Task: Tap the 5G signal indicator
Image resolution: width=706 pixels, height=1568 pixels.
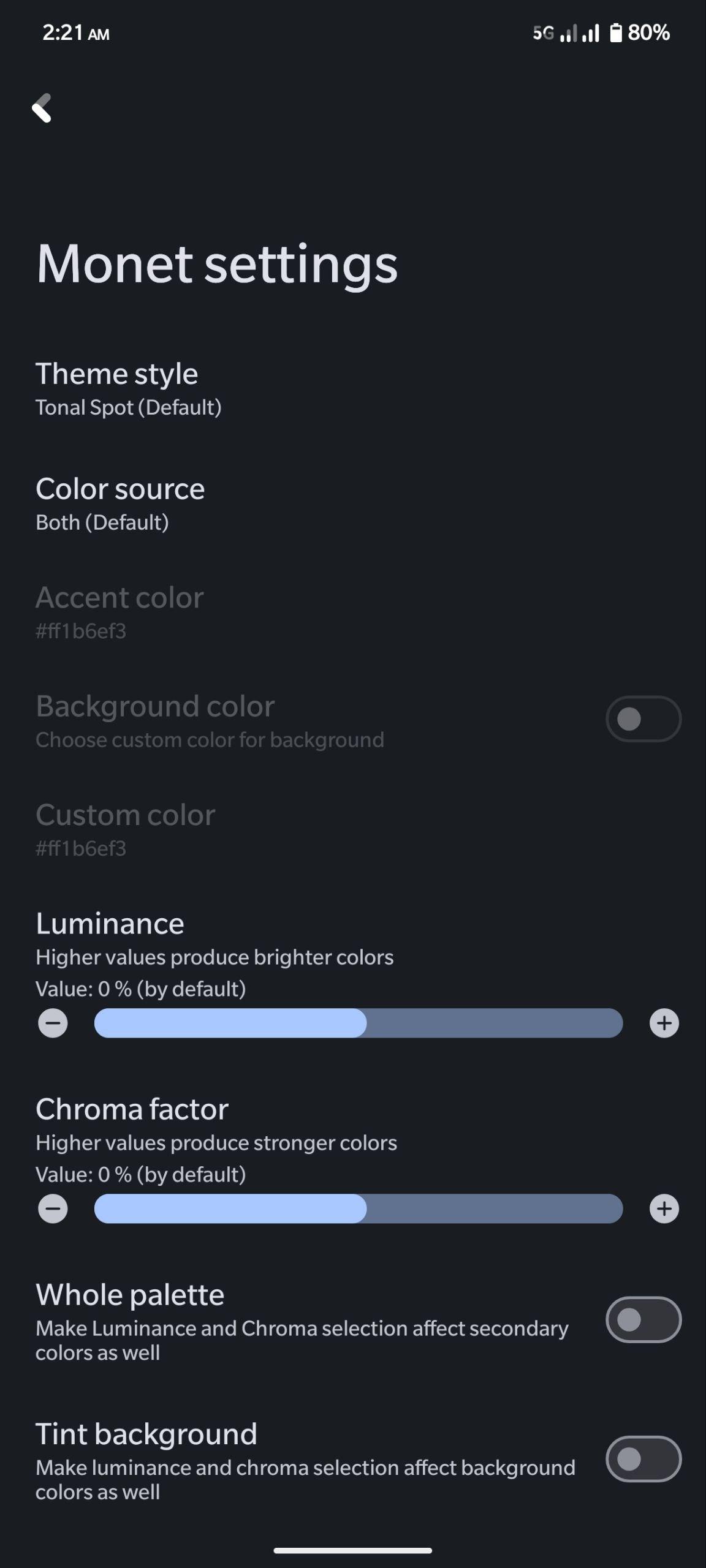Action: tap(544, 32)
